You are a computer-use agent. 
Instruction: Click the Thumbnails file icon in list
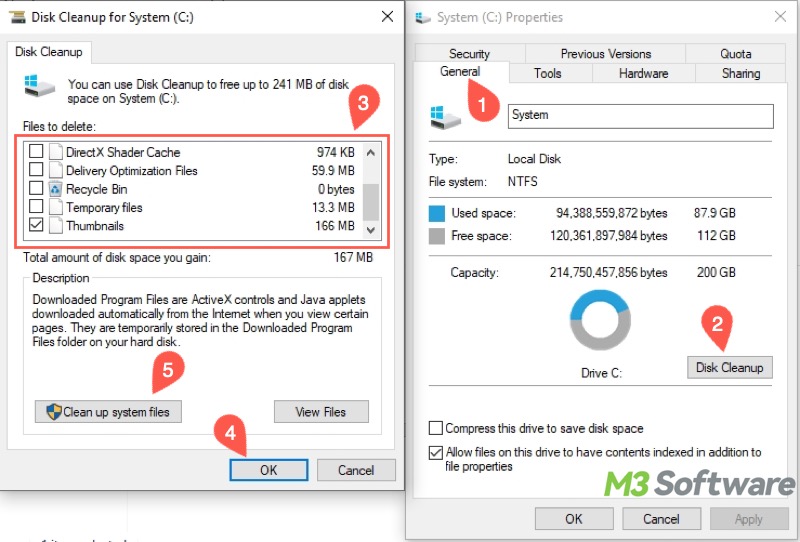tap(56, 226)
